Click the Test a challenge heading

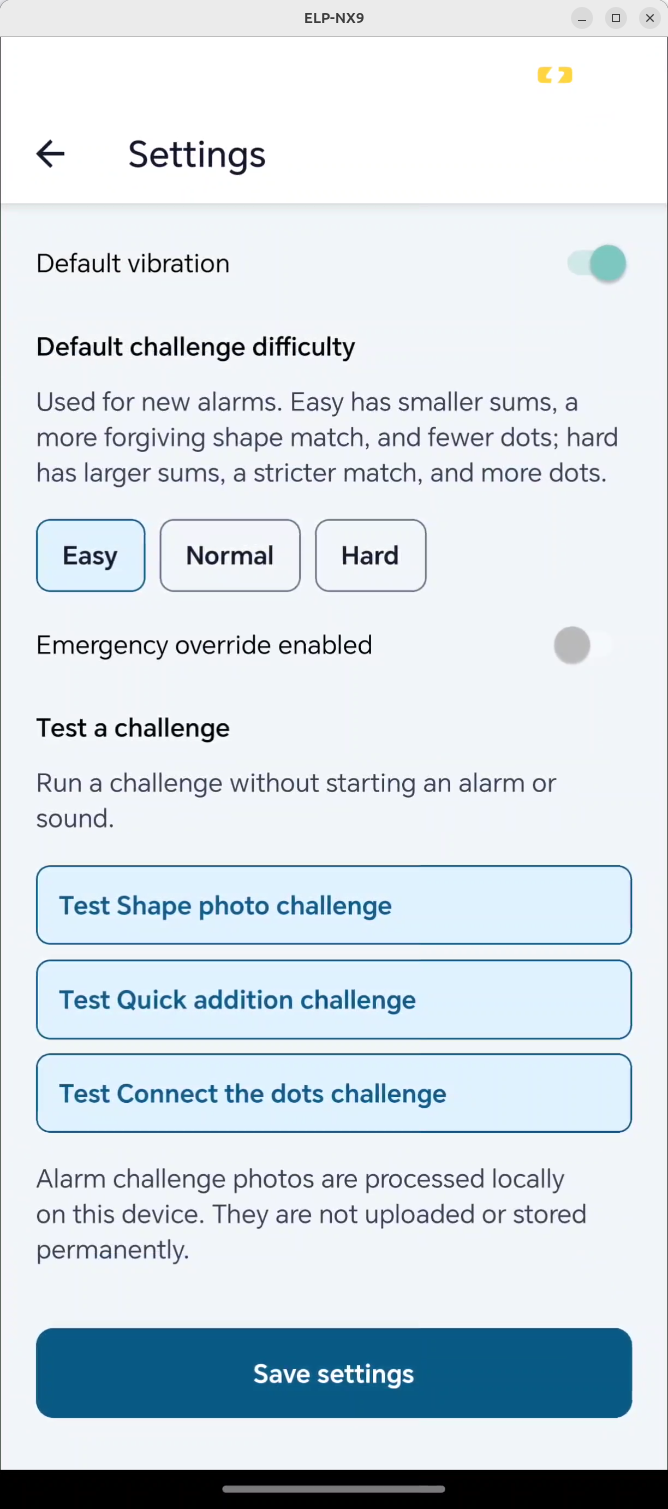coord(133,728)
